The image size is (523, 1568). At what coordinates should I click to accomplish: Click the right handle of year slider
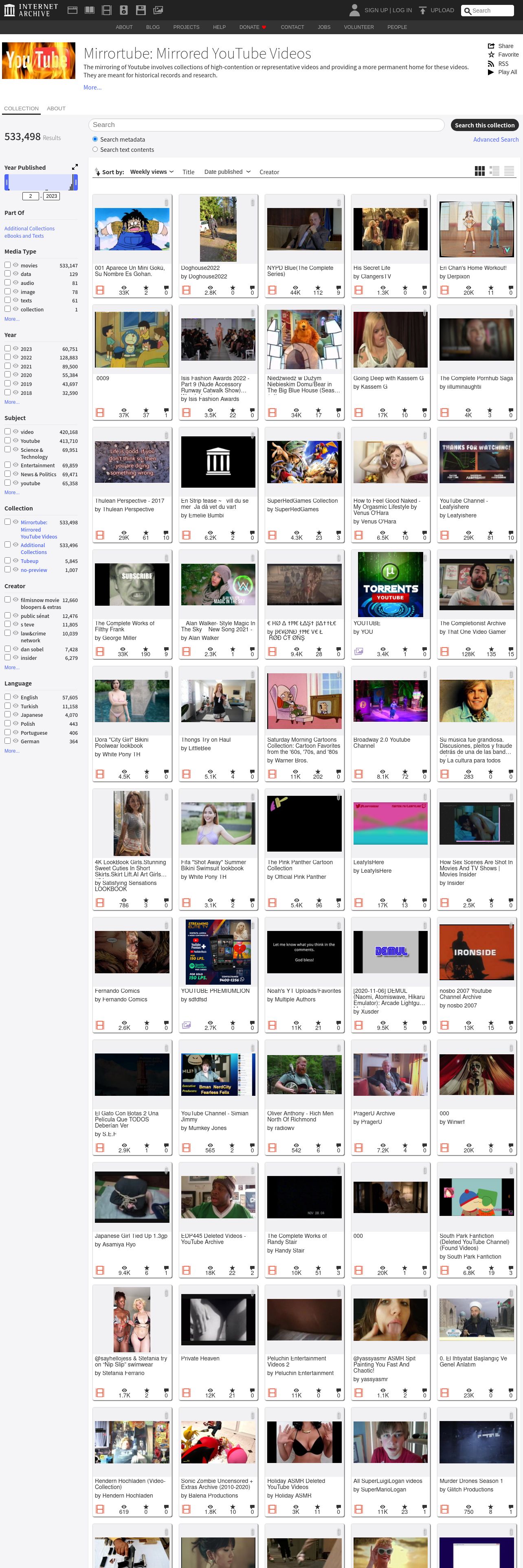75,182
